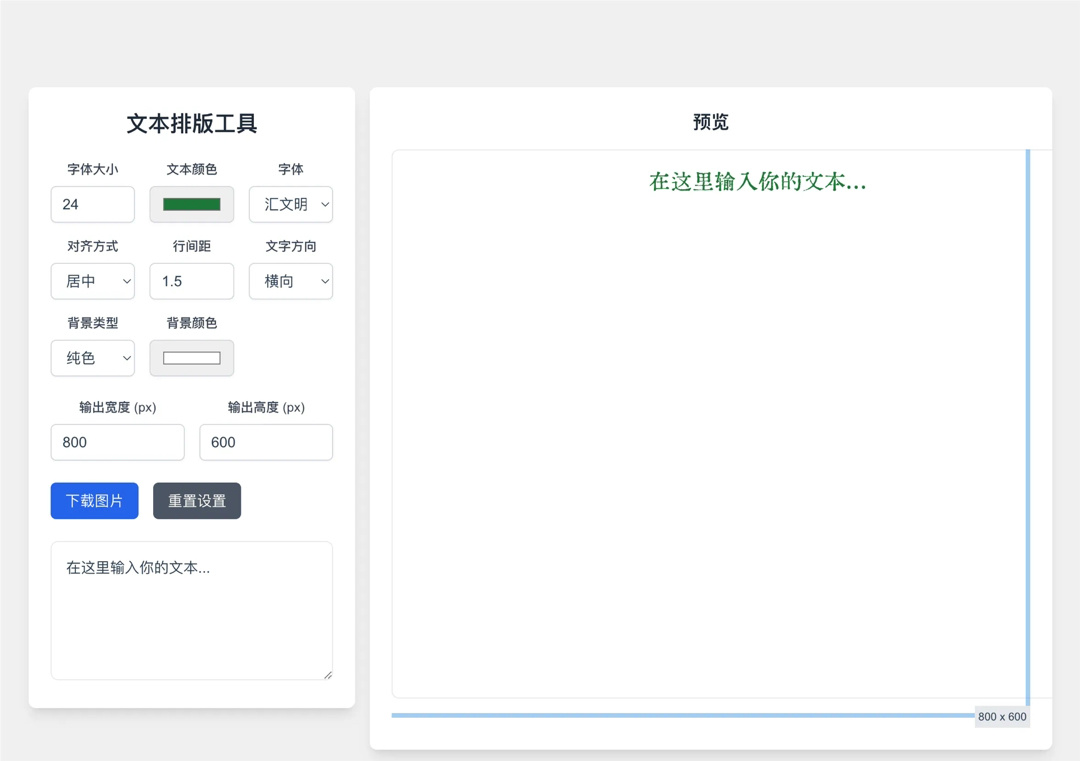
Task: Click the 文字方向 label
Action: point(291,246)
